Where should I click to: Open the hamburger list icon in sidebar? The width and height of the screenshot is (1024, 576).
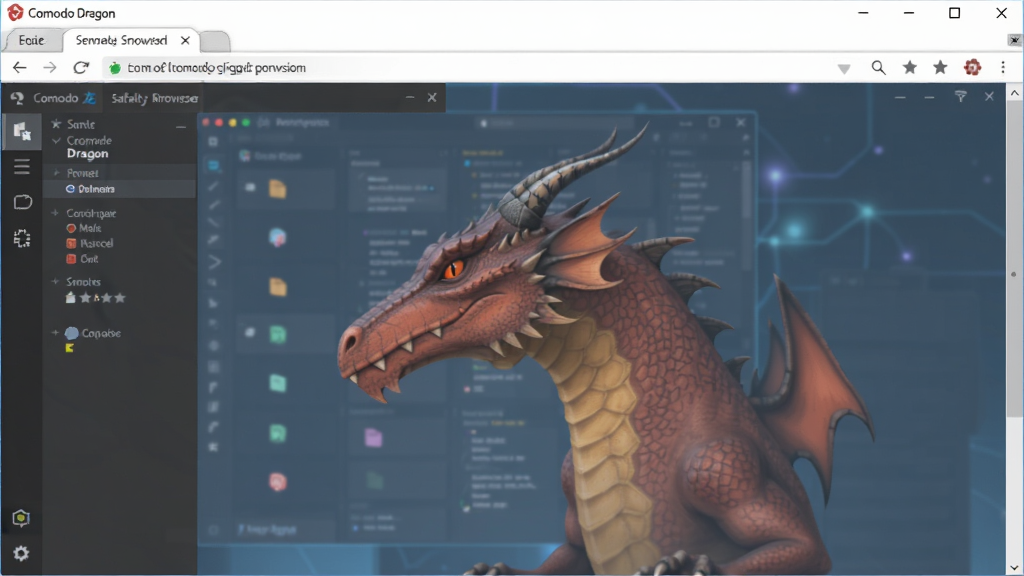click(22, 167)
